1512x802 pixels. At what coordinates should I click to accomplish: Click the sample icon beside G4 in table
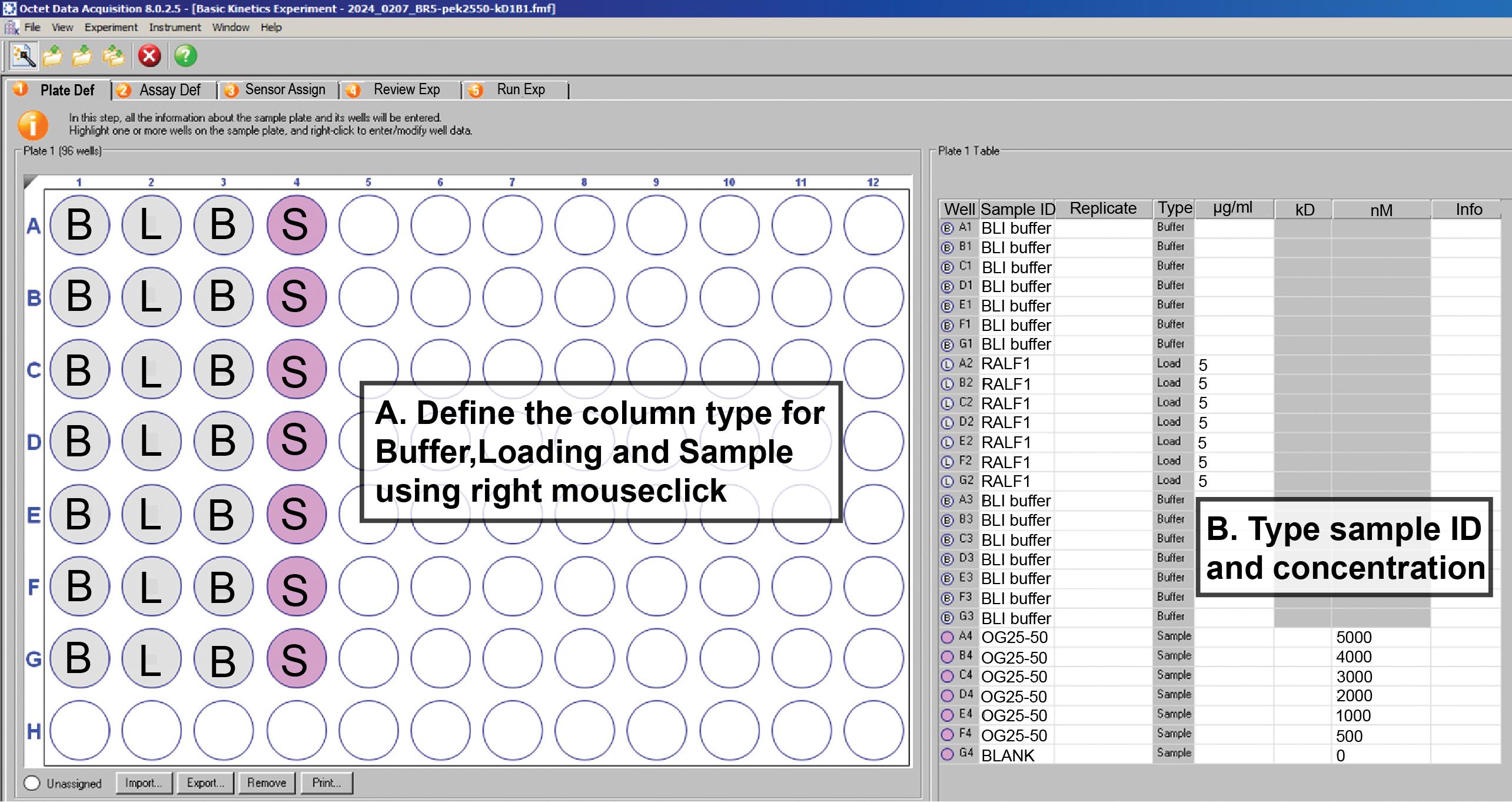947,754
